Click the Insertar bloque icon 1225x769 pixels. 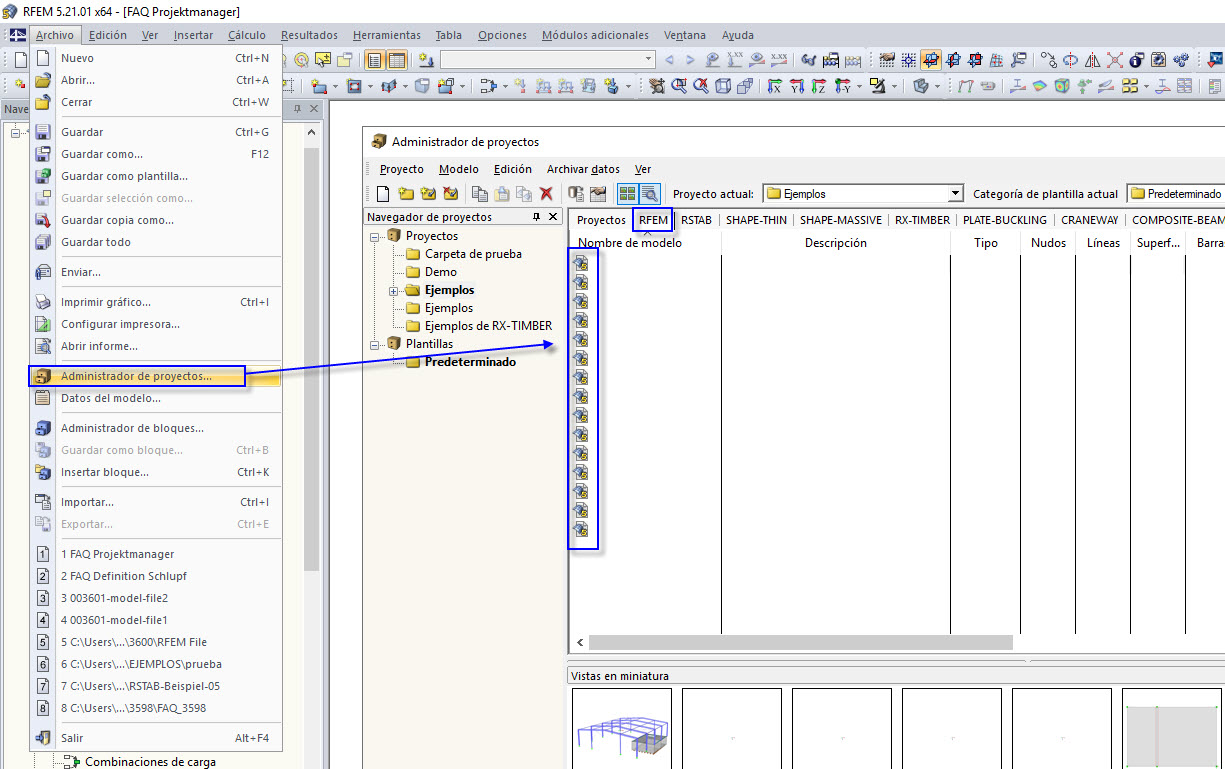43,472
